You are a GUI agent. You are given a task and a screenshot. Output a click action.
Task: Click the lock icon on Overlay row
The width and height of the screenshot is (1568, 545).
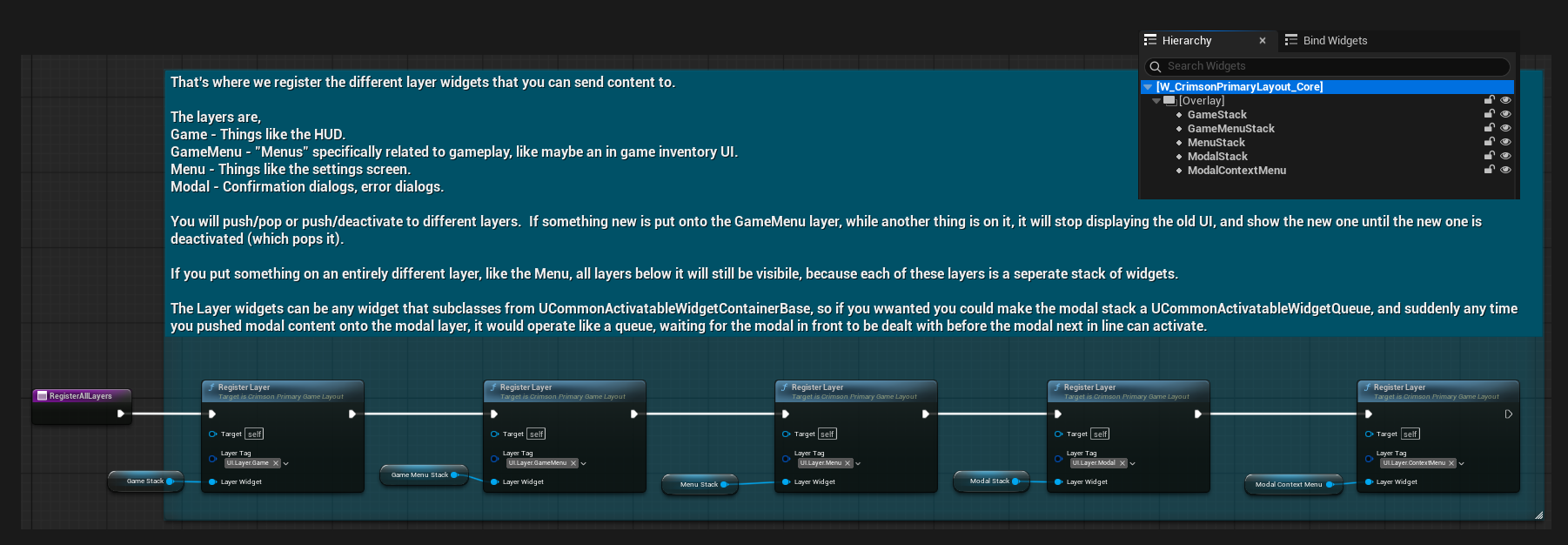[x=1489, y=100]
